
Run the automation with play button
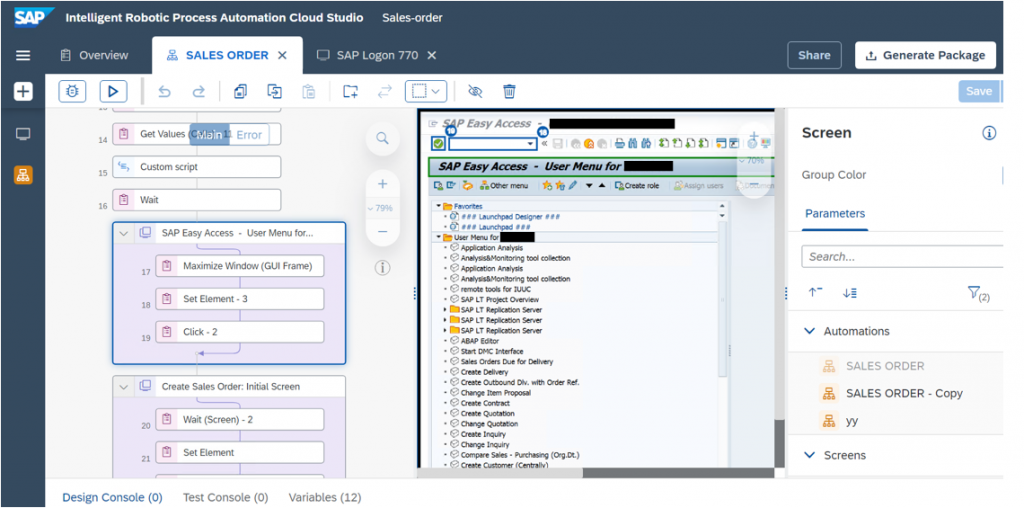(113, 91)
